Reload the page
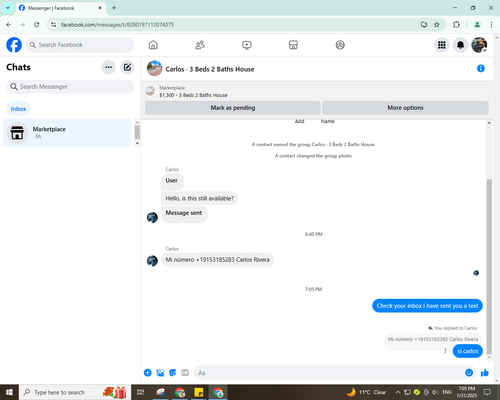500x400 pixels. (x=37, y=25)
